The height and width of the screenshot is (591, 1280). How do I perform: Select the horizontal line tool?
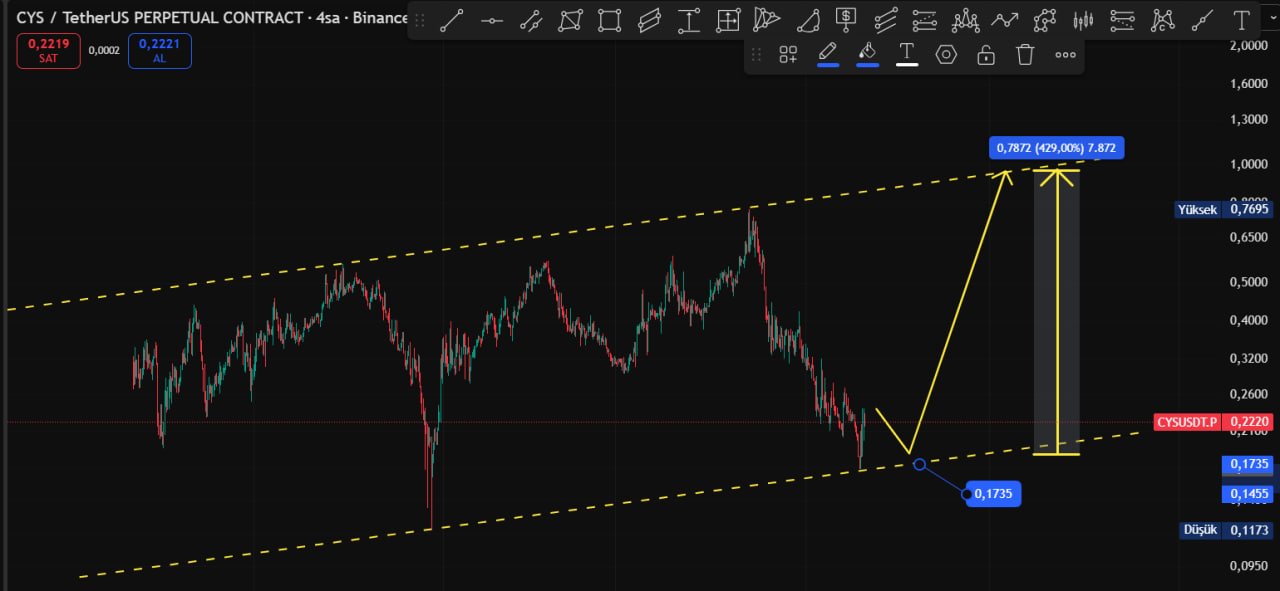point(491,19)
